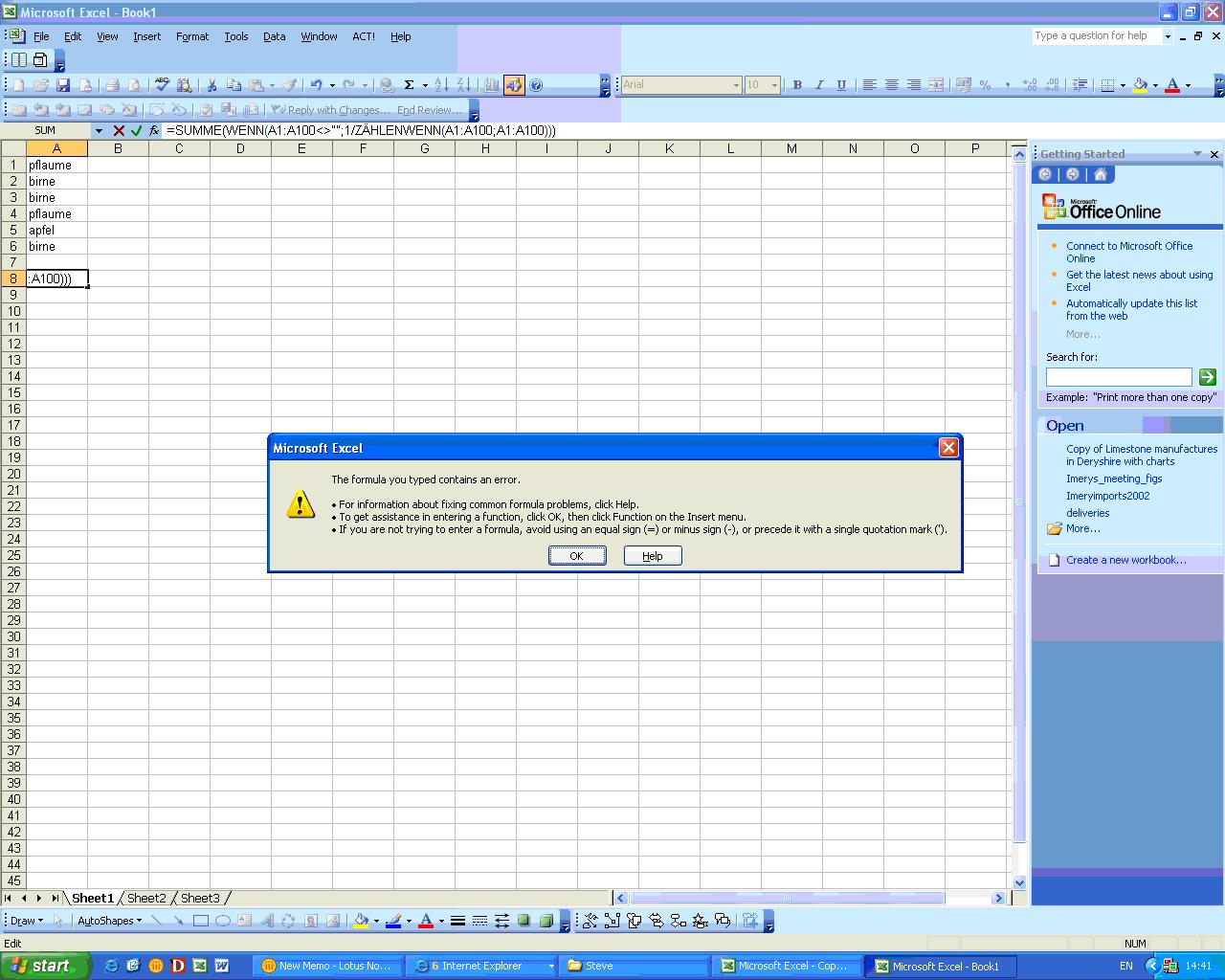Image resolution: width=1225 pixels, height=980 pixels.
Task: Open the deliveries recent file link
Action: click(x=1088, y=513)
